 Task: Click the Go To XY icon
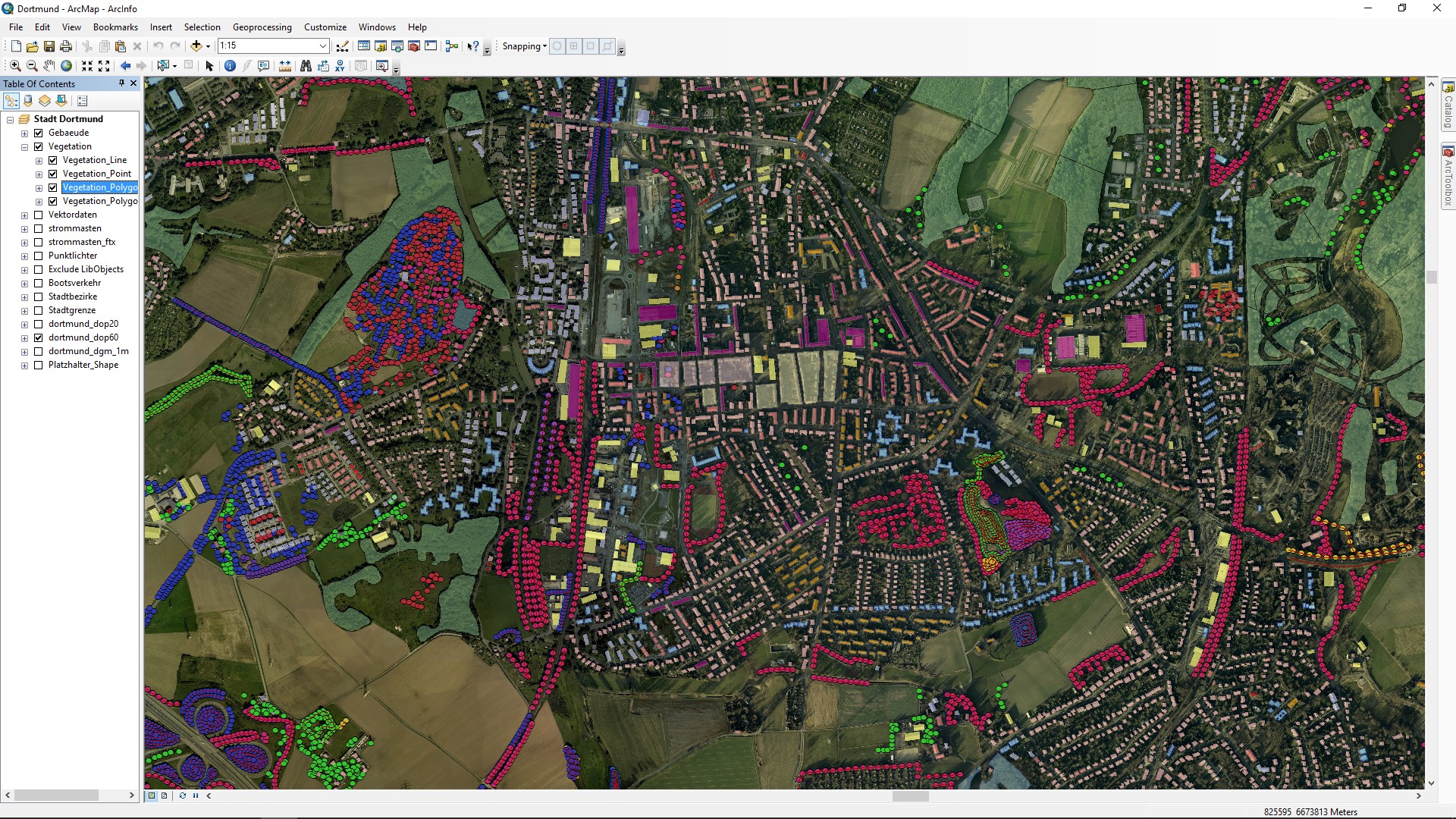point(340,66)
